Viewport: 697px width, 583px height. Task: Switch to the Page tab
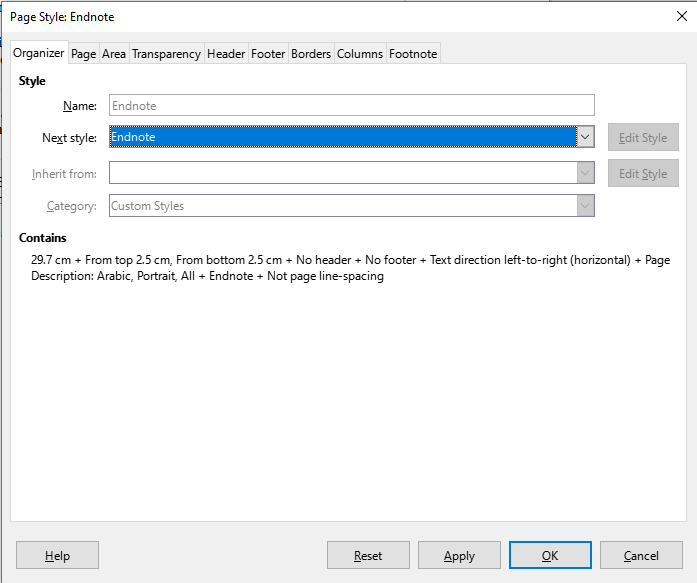(x=84, y=54)
